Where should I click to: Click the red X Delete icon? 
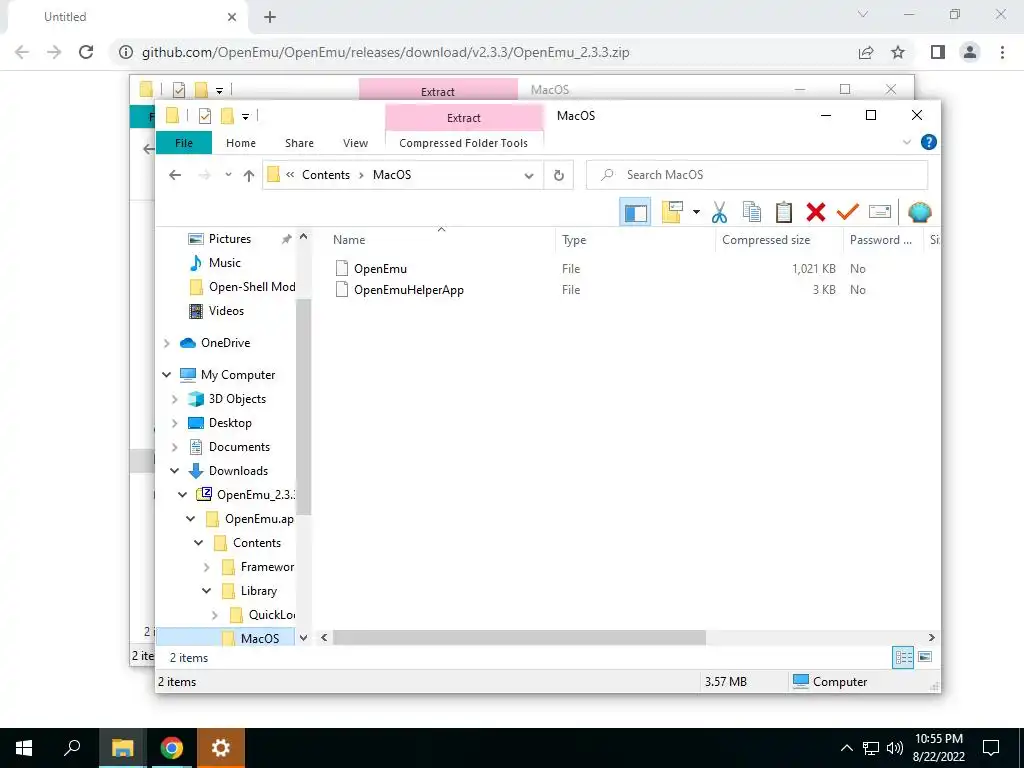[816, 212]
